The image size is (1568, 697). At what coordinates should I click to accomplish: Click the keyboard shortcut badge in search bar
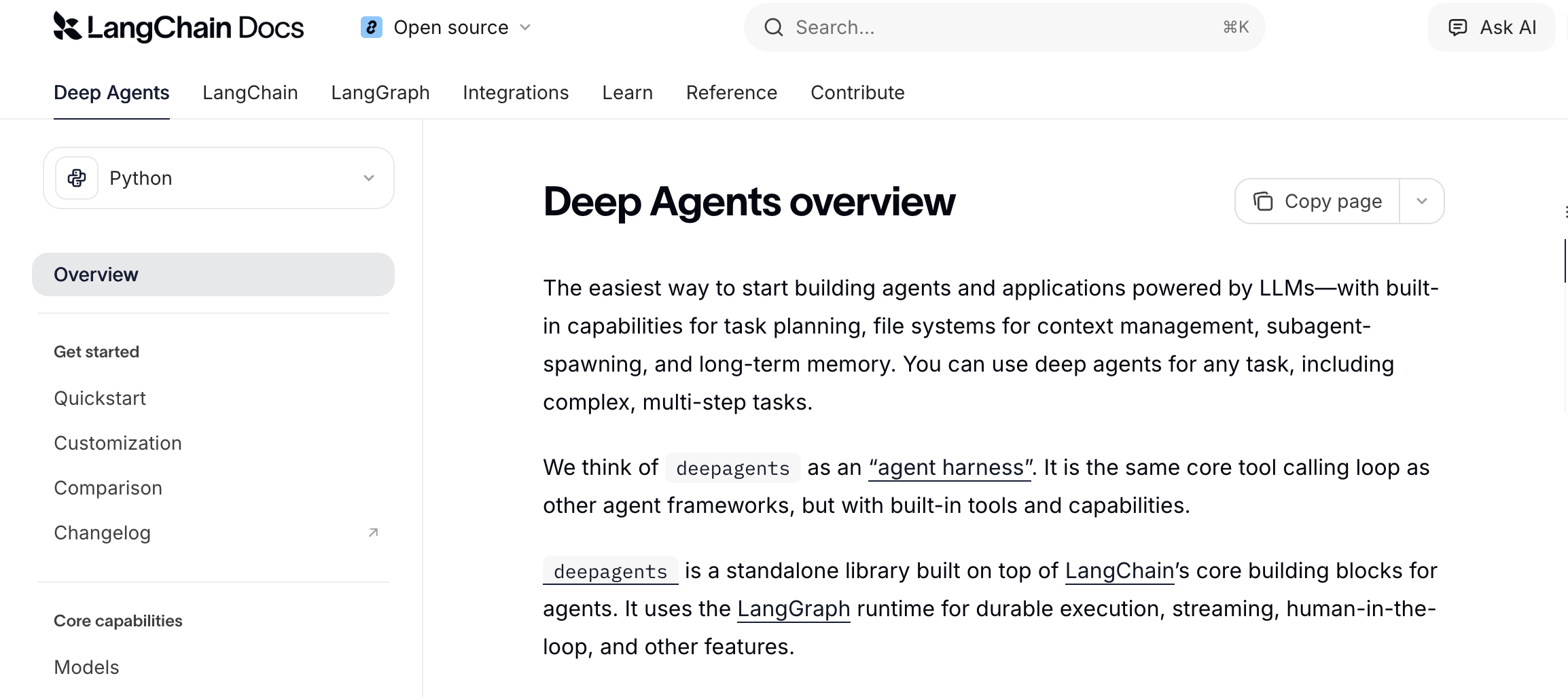click(1234, 27)
